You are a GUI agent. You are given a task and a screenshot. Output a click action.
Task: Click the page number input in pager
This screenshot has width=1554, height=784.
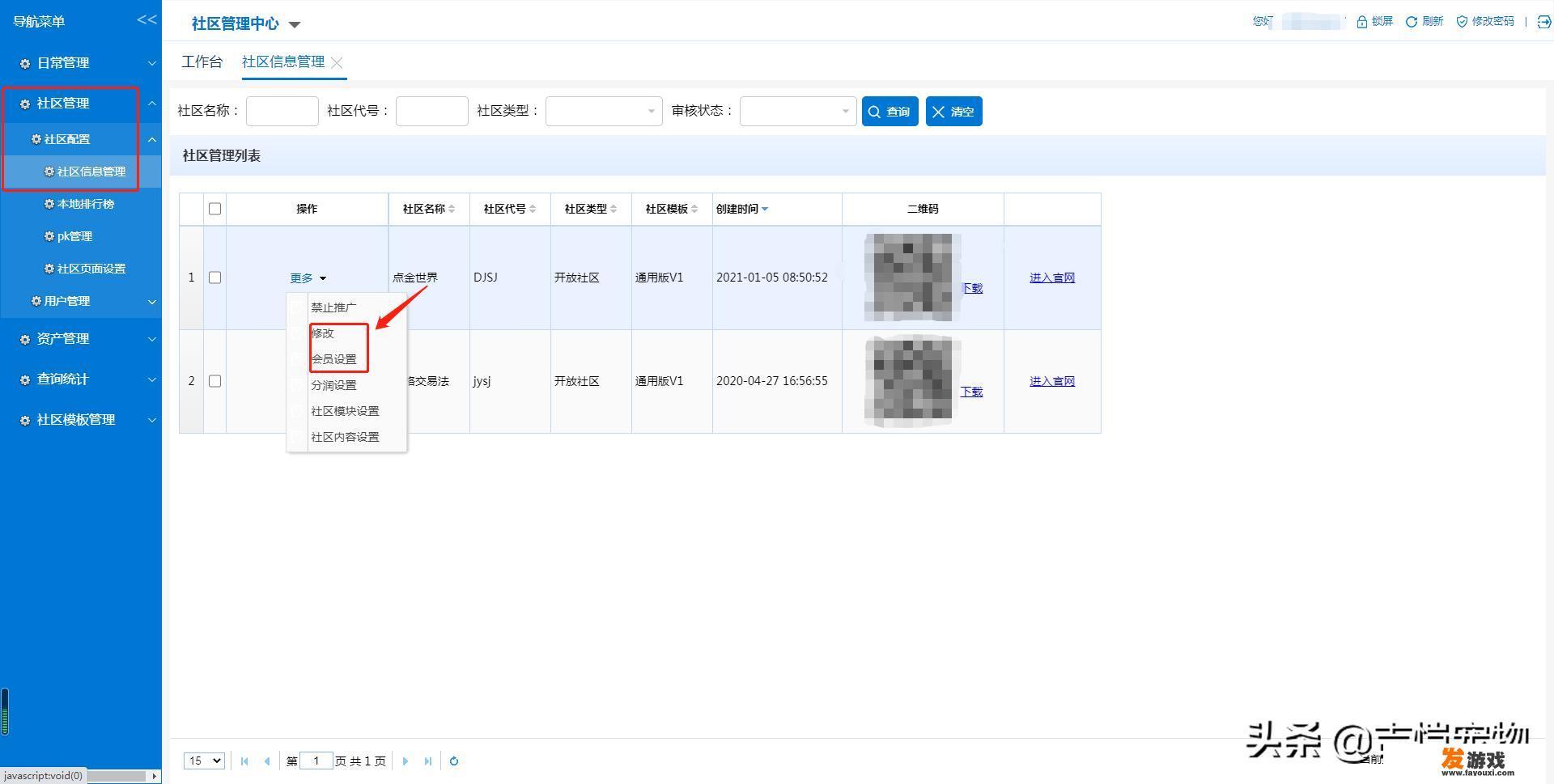(316, 761)
